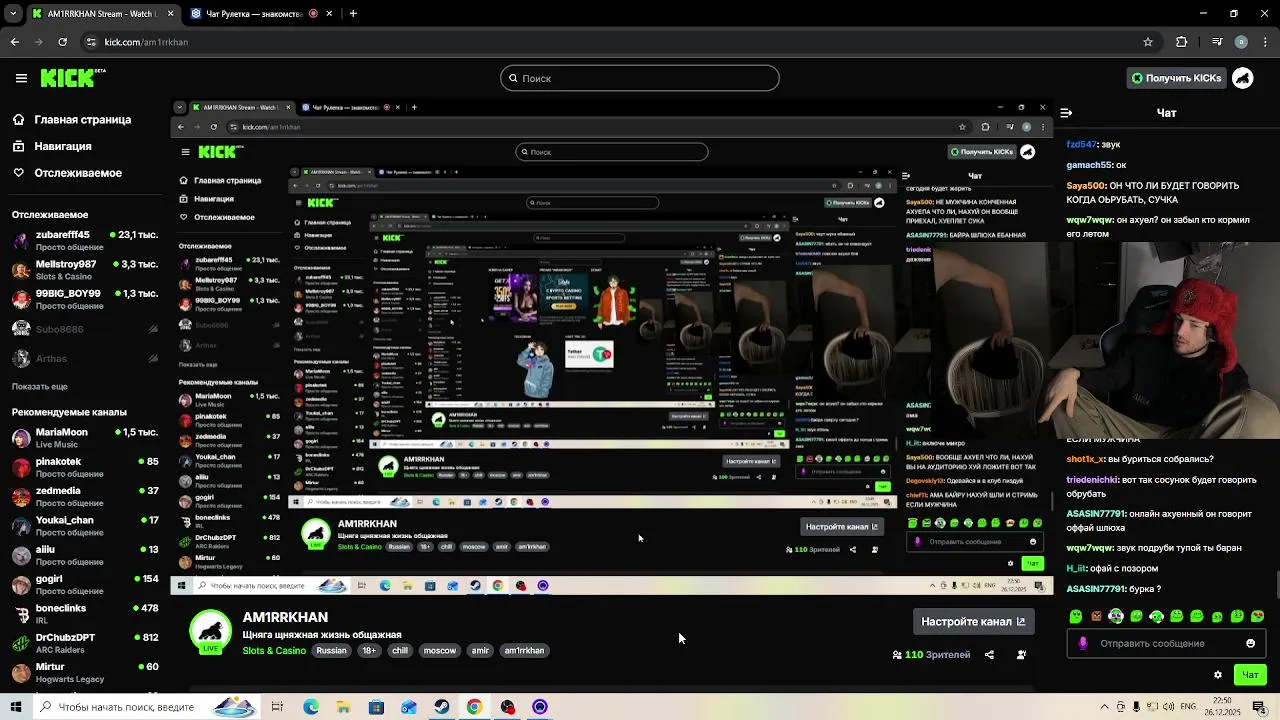Viewport: 1280px width, 720px height.
Task: Open zedmedia recommended channel
Action: [85, 496]
